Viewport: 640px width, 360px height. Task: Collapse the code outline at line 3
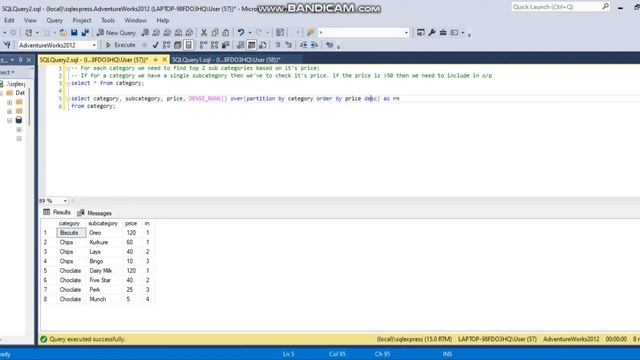click(x=68, y=84)
